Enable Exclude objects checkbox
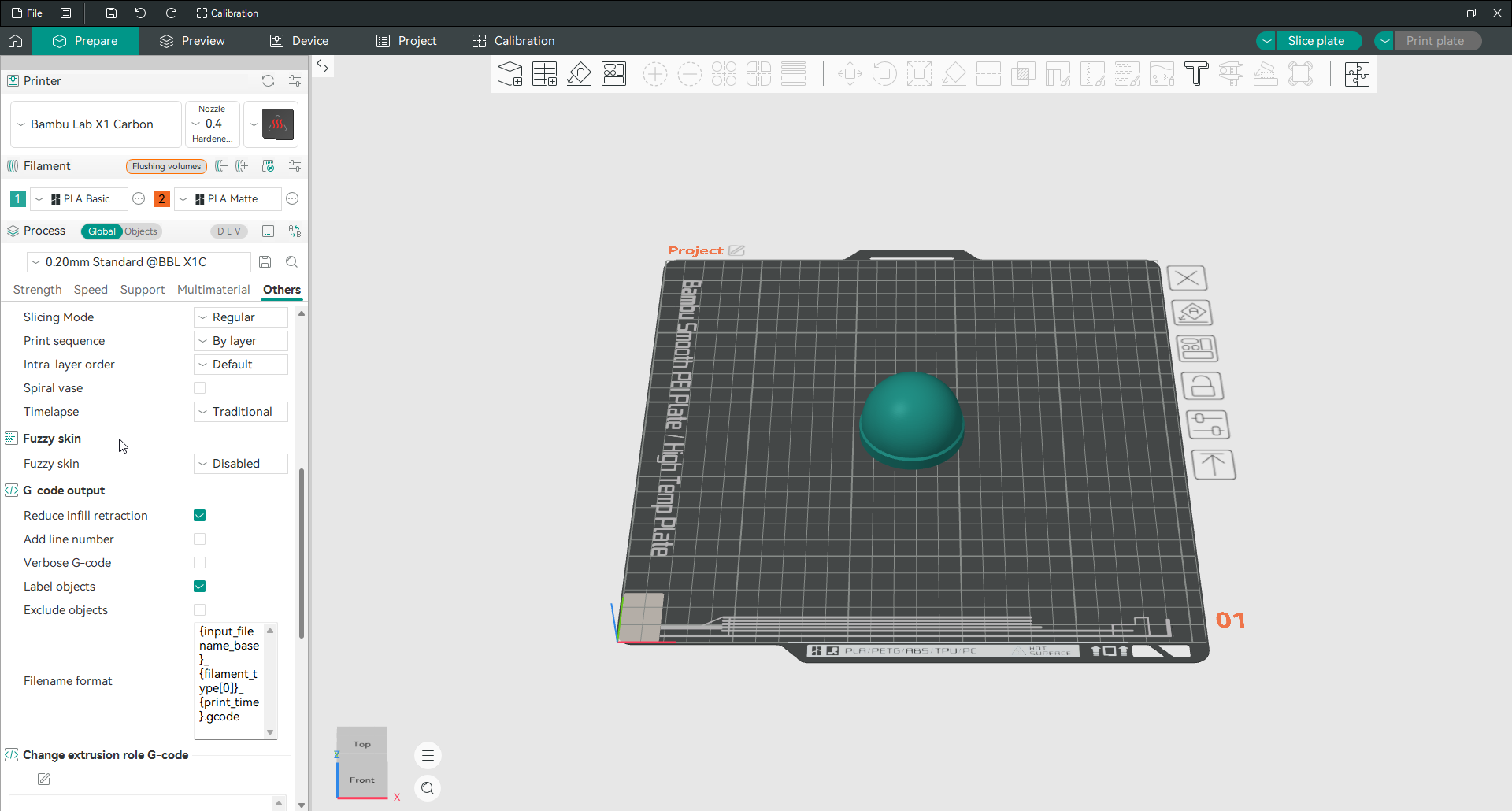This screenshot has height=811, width=1512. 200,610
